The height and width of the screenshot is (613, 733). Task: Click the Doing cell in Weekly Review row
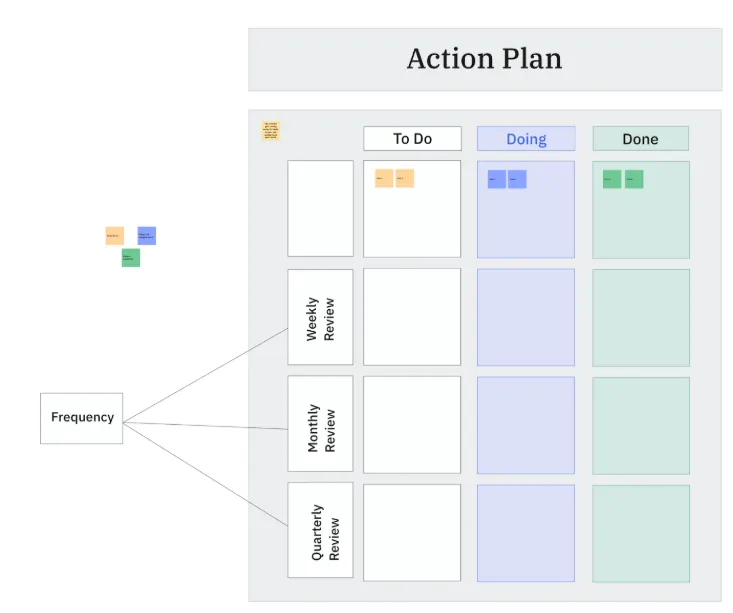[x=526, y=317]
